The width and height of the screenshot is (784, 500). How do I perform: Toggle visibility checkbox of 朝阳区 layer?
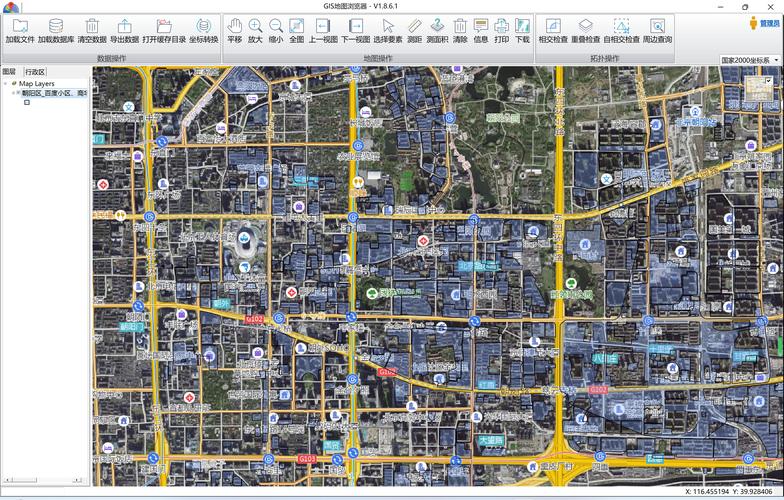tap(17, 93)
